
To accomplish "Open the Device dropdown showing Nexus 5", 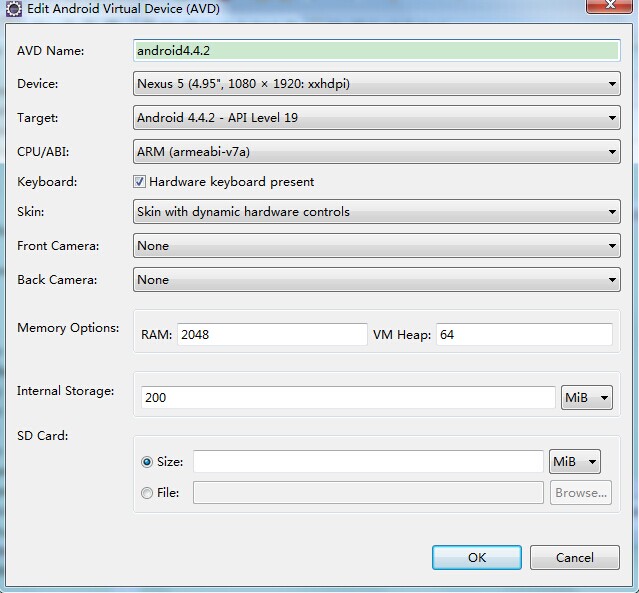I will (377, 84).
